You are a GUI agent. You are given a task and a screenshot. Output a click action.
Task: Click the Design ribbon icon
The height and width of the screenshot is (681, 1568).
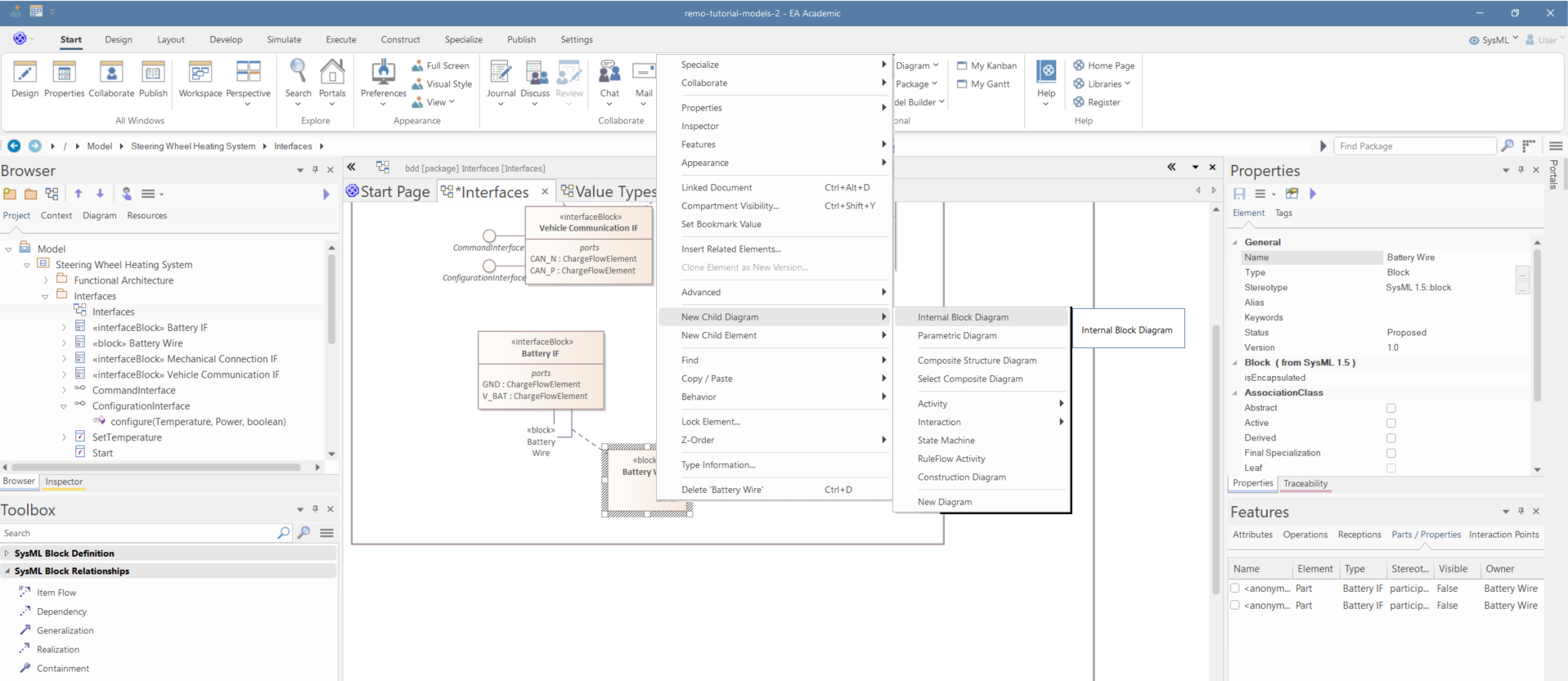(25, 74)
